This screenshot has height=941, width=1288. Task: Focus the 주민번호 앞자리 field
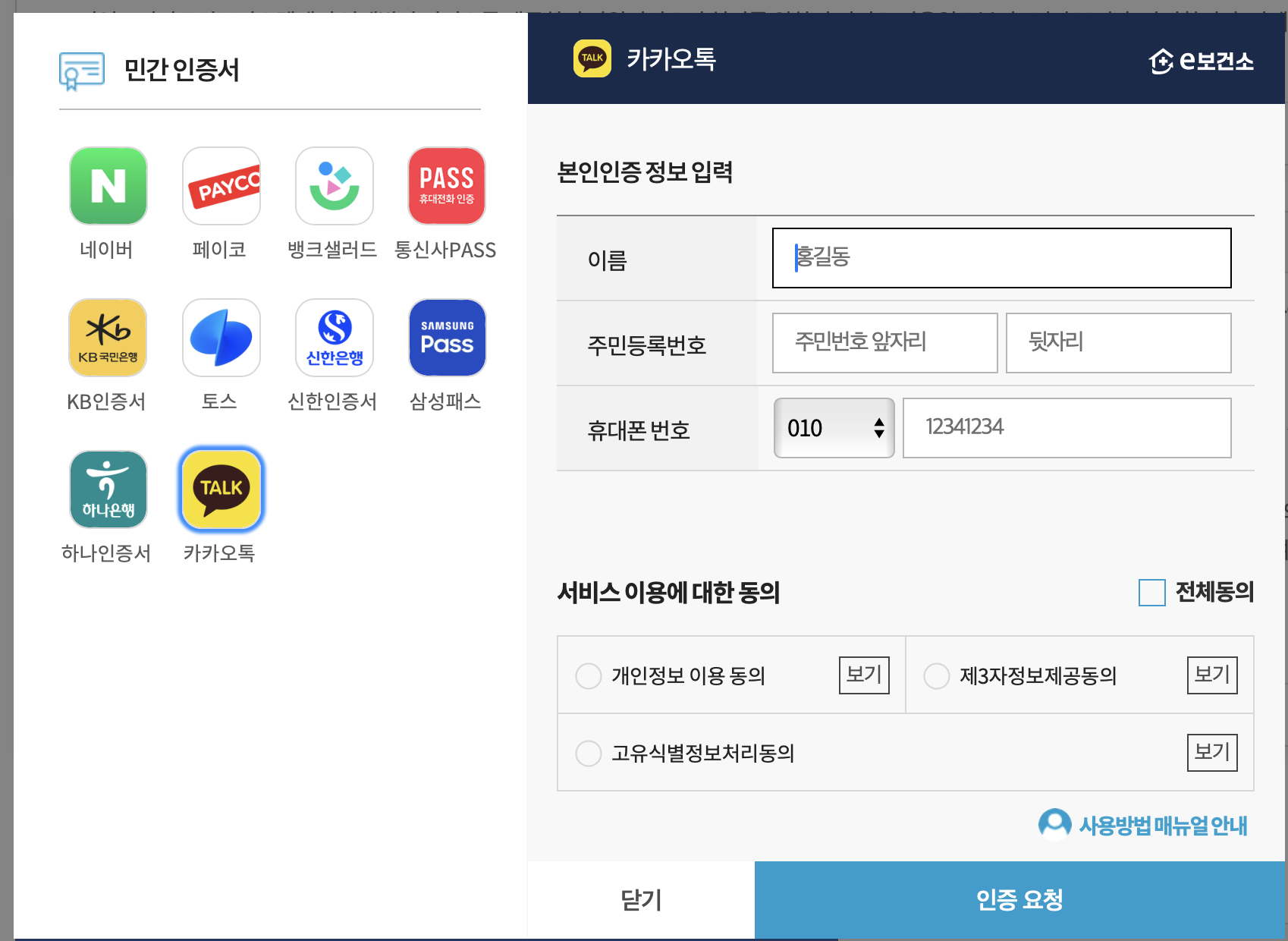pyautogui.click(x=884, y=343)
